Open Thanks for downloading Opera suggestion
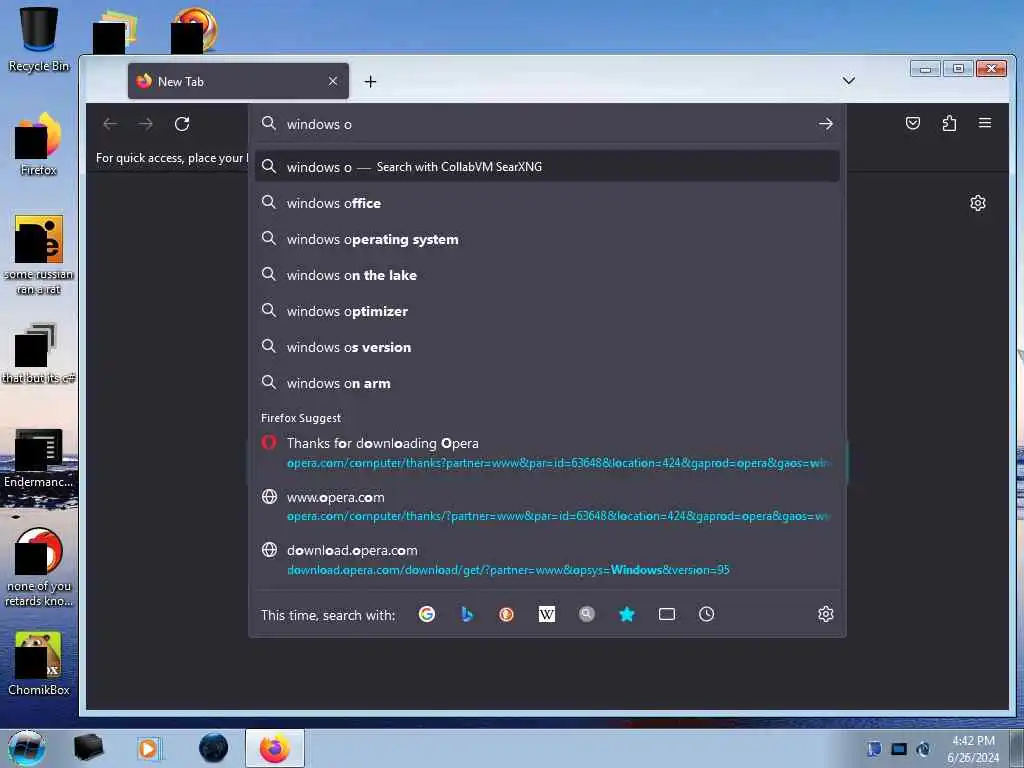The image size is (1024, 768). point(547,453)
